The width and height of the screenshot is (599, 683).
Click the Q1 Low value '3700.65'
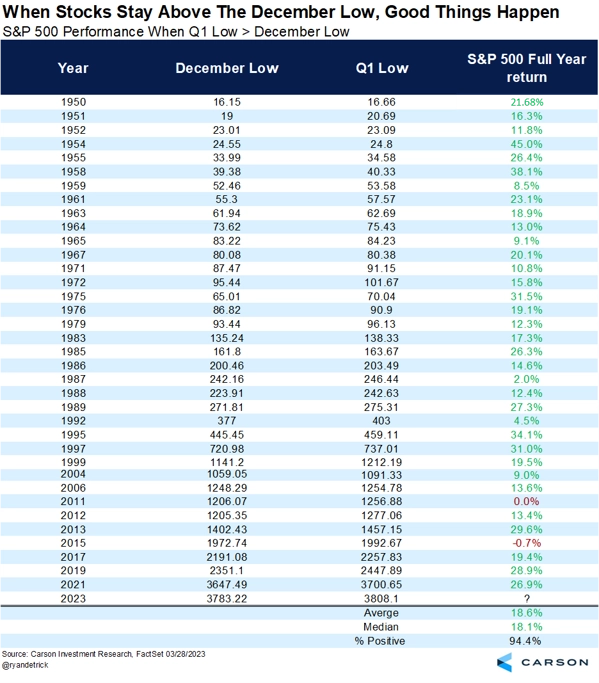(x=381, y=584)
